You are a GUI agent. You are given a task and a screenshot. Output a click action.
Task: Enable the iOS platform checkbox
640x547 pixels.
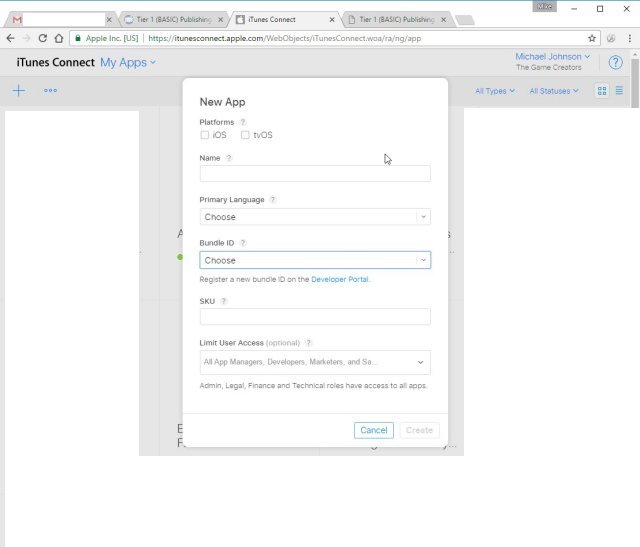click(x=204, y=135)
